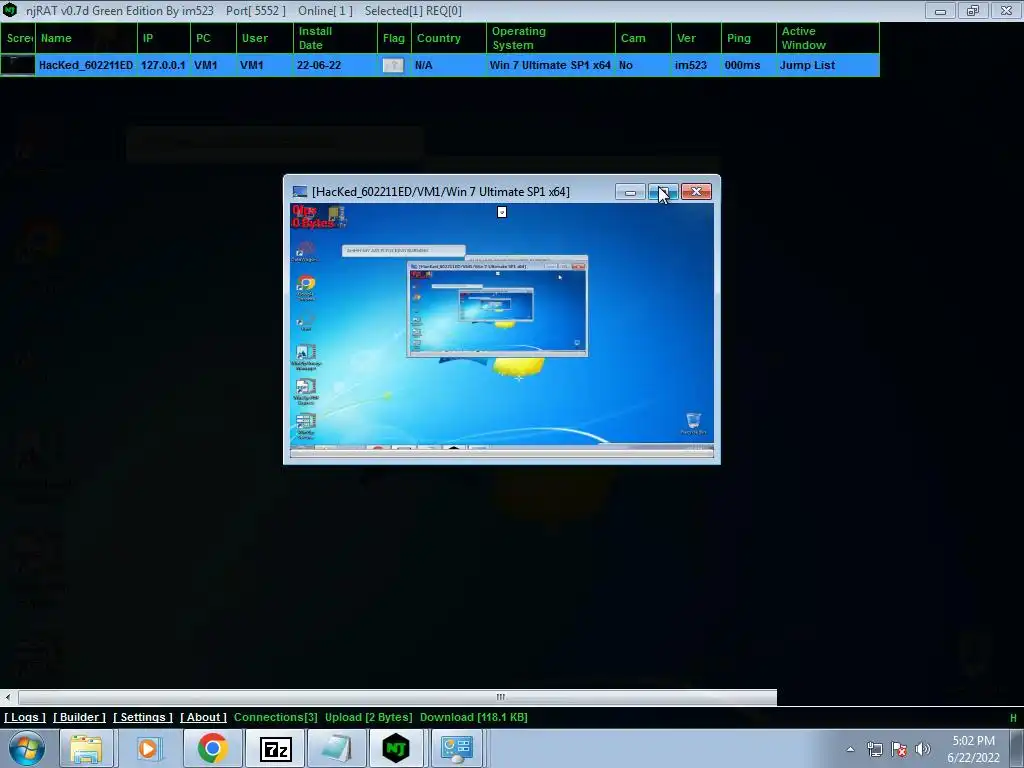The image size is (1024, 768).
Task: Click the Active Window column header
Action: [827, 38]
